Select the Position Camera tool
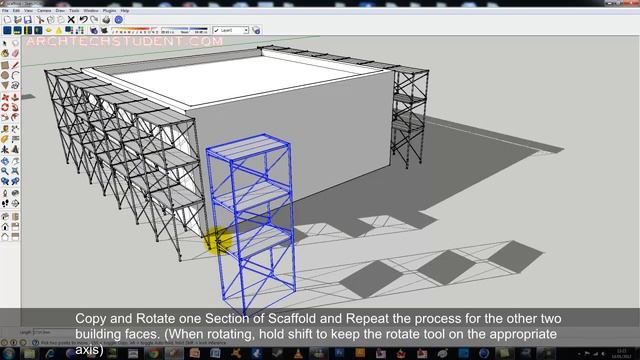This screenshot has height=360, width=640. coord(5,193)
